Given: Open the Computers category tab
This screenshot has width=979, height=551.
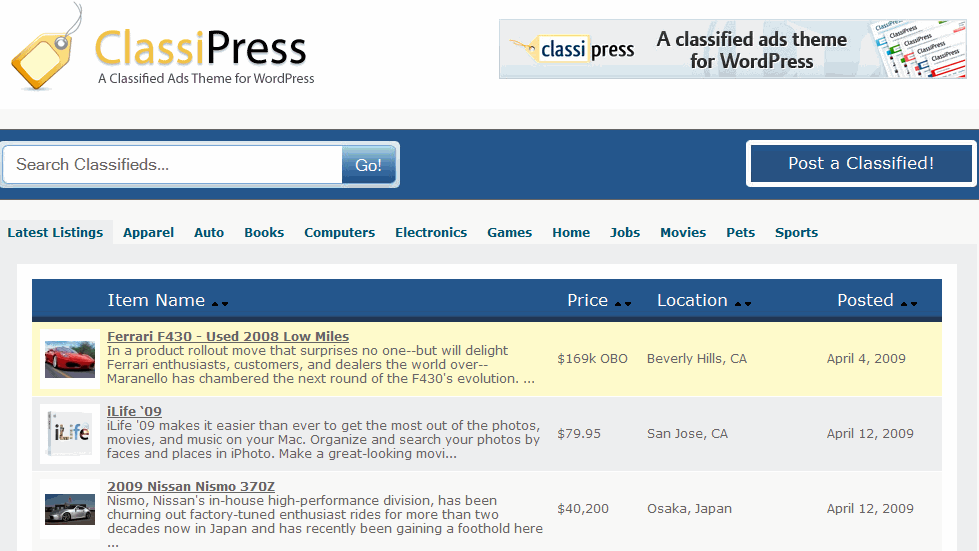Looking at the screenshot, I should pyautogui.click(x=340, y=232).
